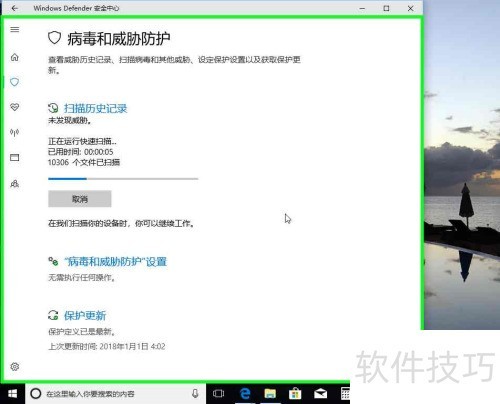The width and height of the screenshot is (500, 404).
Task: Select the shield virus protection sidebar icon
Action: coord(15,82)
